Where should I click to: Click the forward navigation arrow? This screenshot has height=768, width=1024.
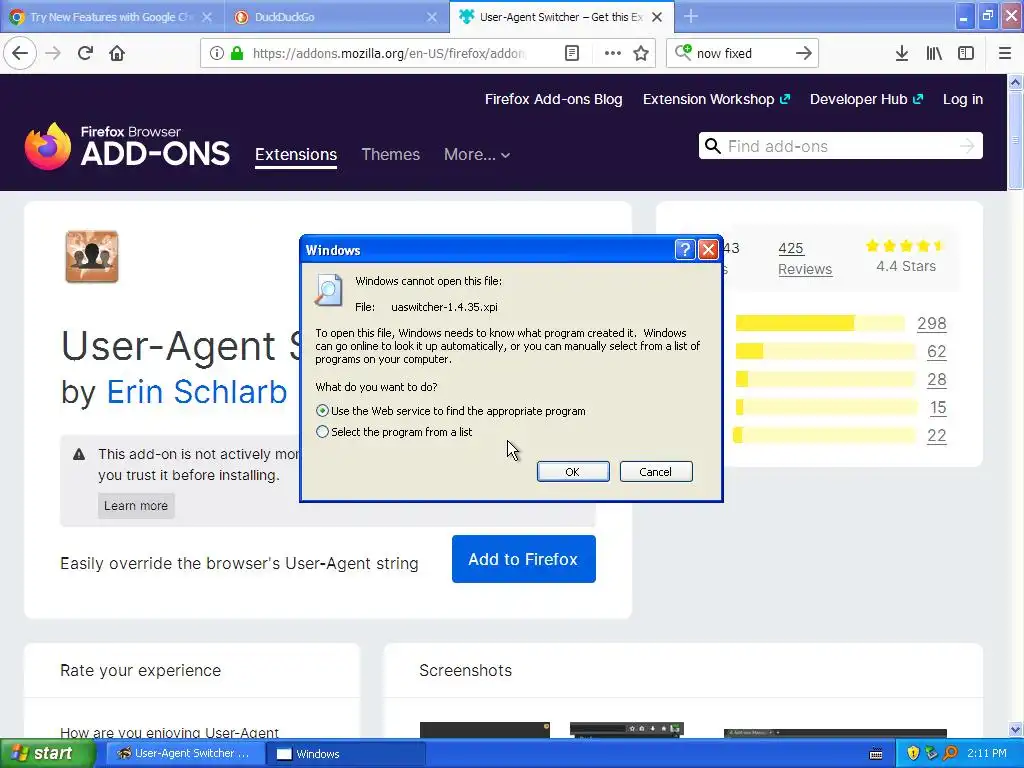coord(54,53)
